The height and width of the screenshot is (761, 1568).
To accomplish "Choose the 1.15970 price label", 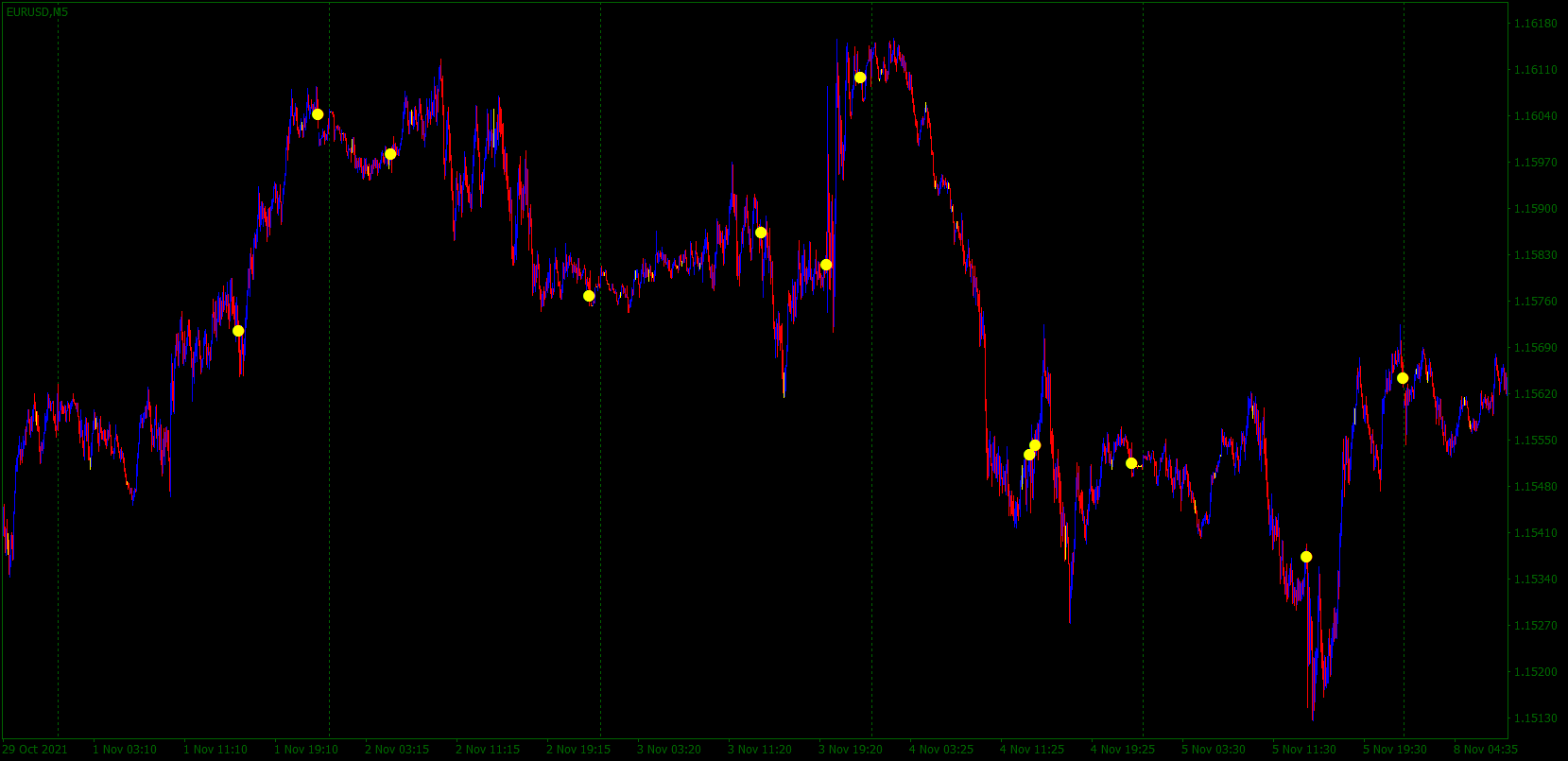I will point(1536,163).
